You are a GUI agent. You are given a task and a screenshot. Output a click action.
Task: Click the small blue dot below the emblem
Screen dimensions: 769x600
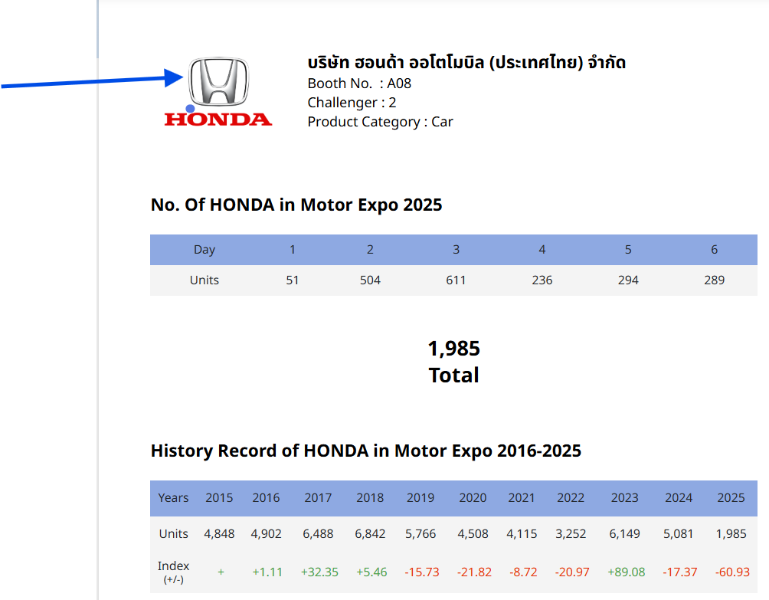coord(190,108)
